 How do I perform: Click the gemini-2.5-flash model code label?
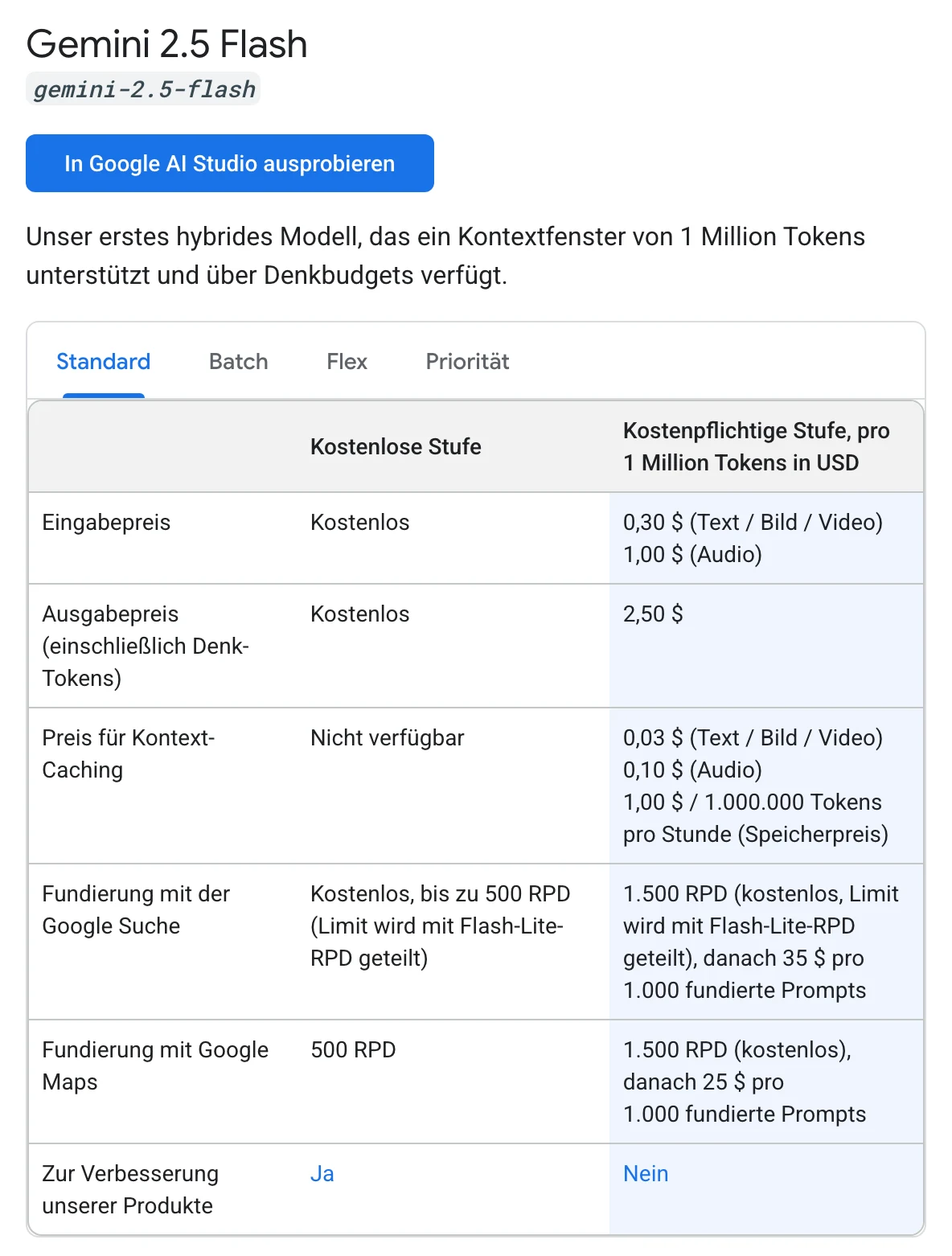144,89
